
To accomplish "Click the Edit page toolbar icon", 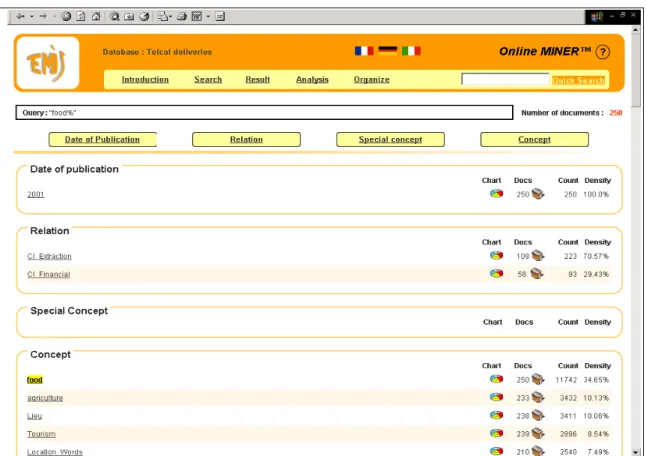I will [197, 16].
